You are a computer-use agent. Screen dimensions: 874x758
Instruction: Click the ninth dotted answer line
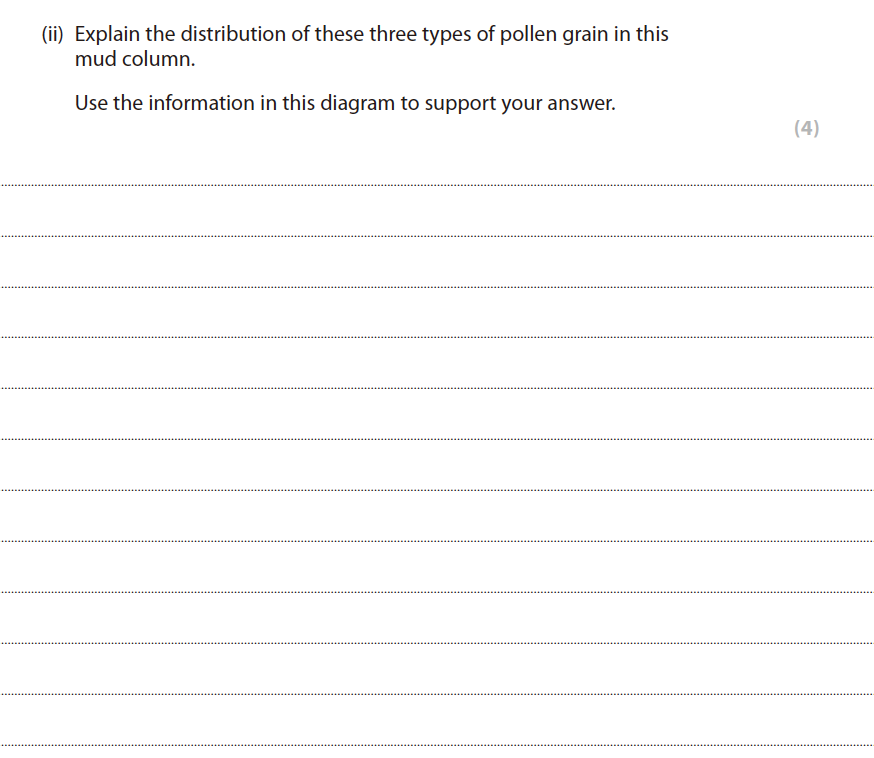[x=437, y=592]
